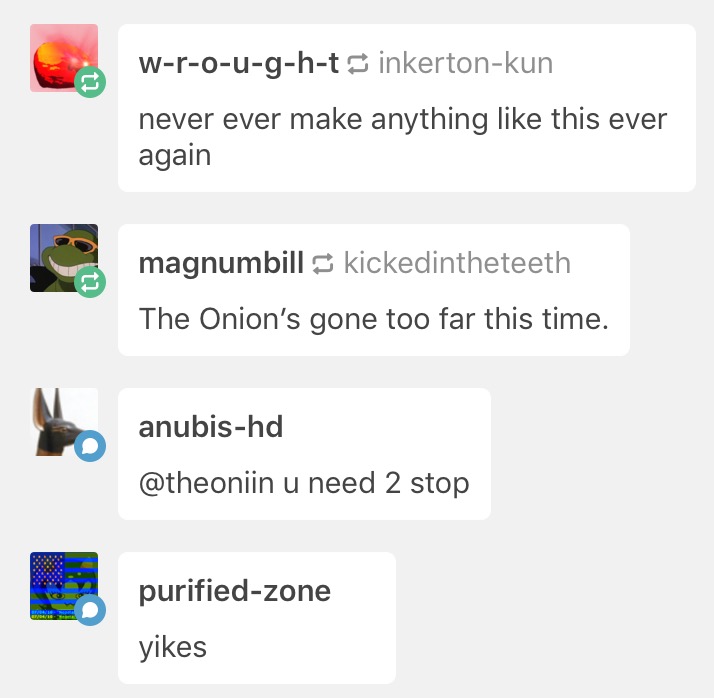Click the reblog arrows icon next to magnumbill
Screen dimensions: 714x698
click(x=323, y=264)
